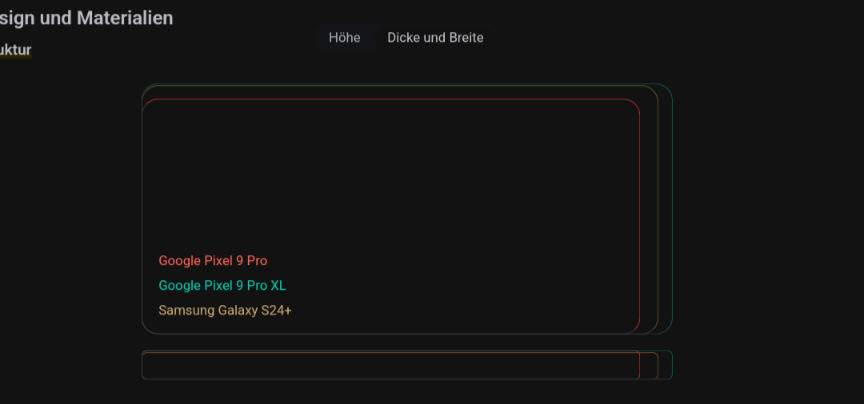Click the bottom-right corner of the red phone outline
Screen dimensions: 864x404
[x=635, y=329]
